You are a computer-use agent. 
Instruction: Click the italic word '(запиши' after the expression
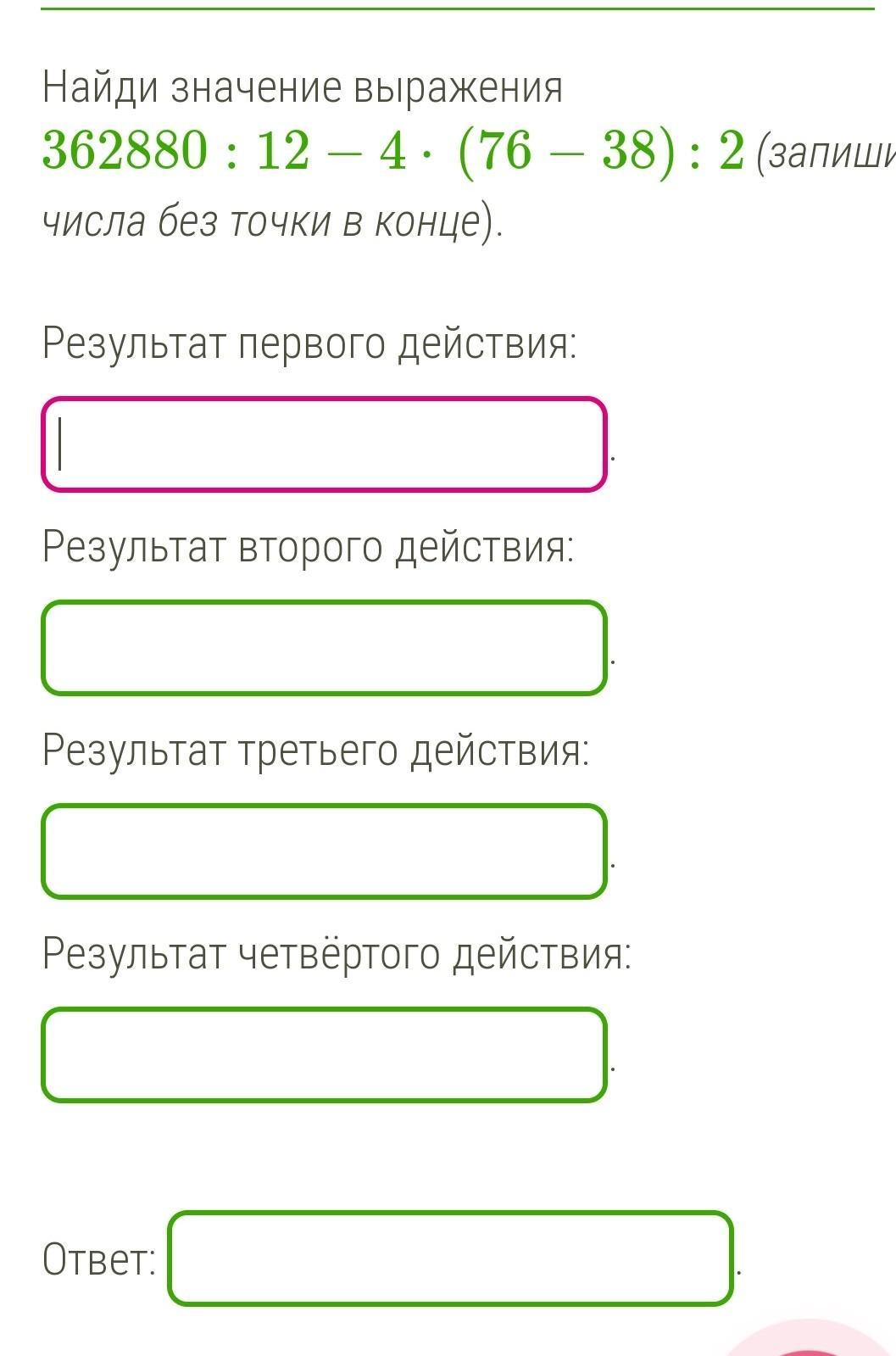(826, 154)
